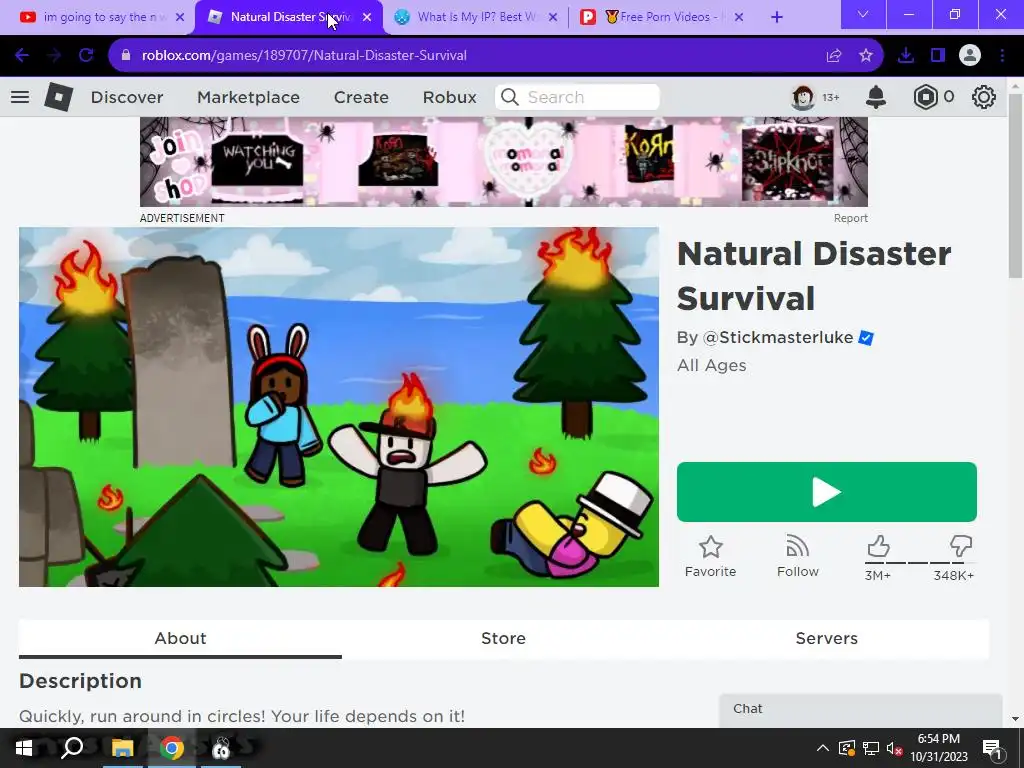The image size is (1024, 768).
Task: Follow the game with the feed icon
Action: pos(797,547)
